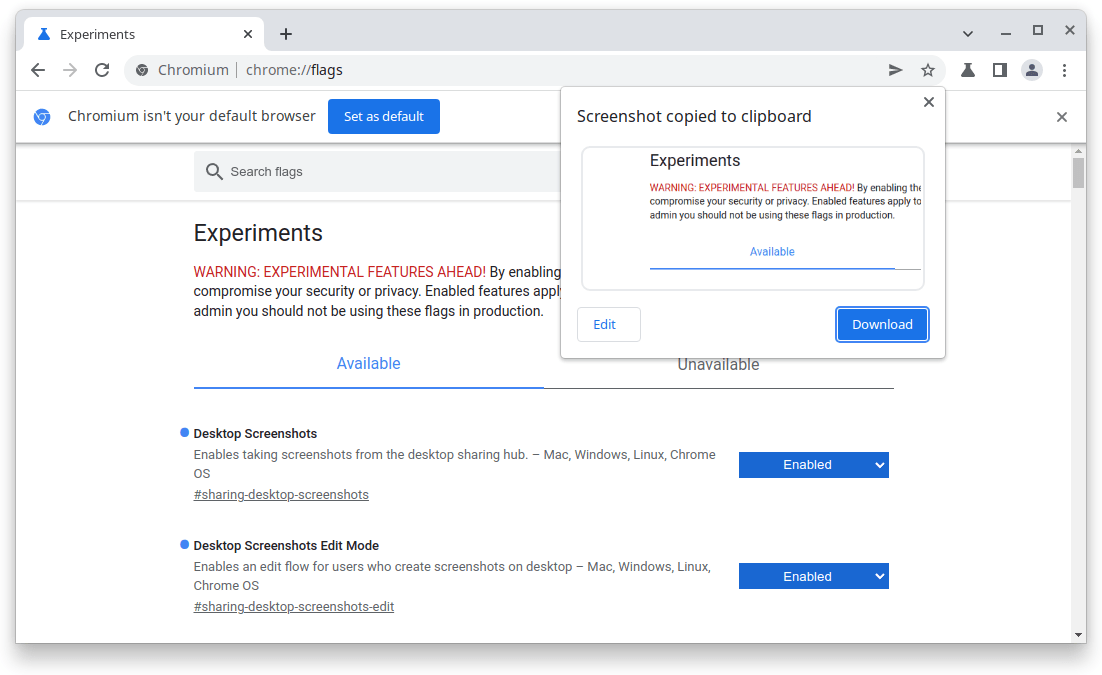Image resolution: width=1102 pixels, height=675 pixels.
Task: Share the page via the send icon
Action: [x=895, y=70]
